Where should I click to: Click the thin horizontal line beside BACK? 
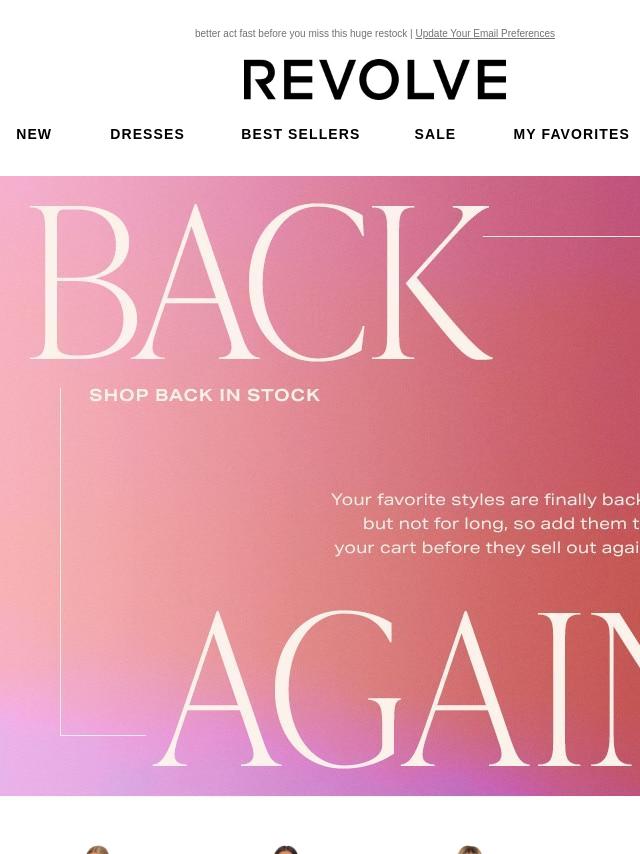coord(561,236)
